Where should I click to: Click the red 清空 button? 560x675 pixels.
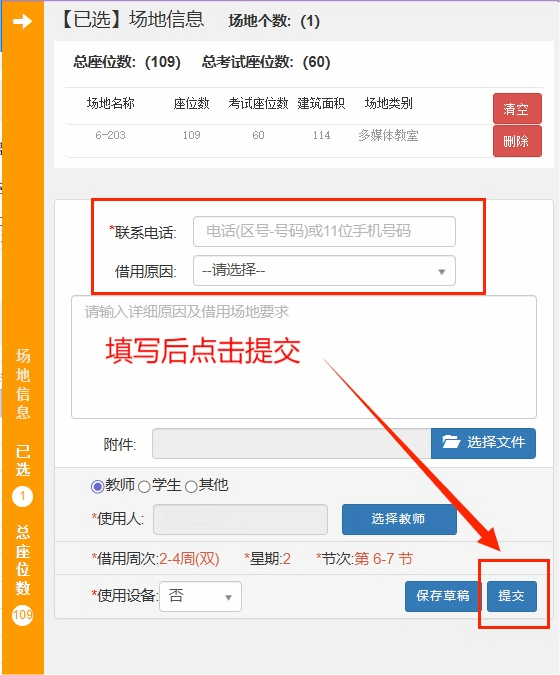(517, 108)
